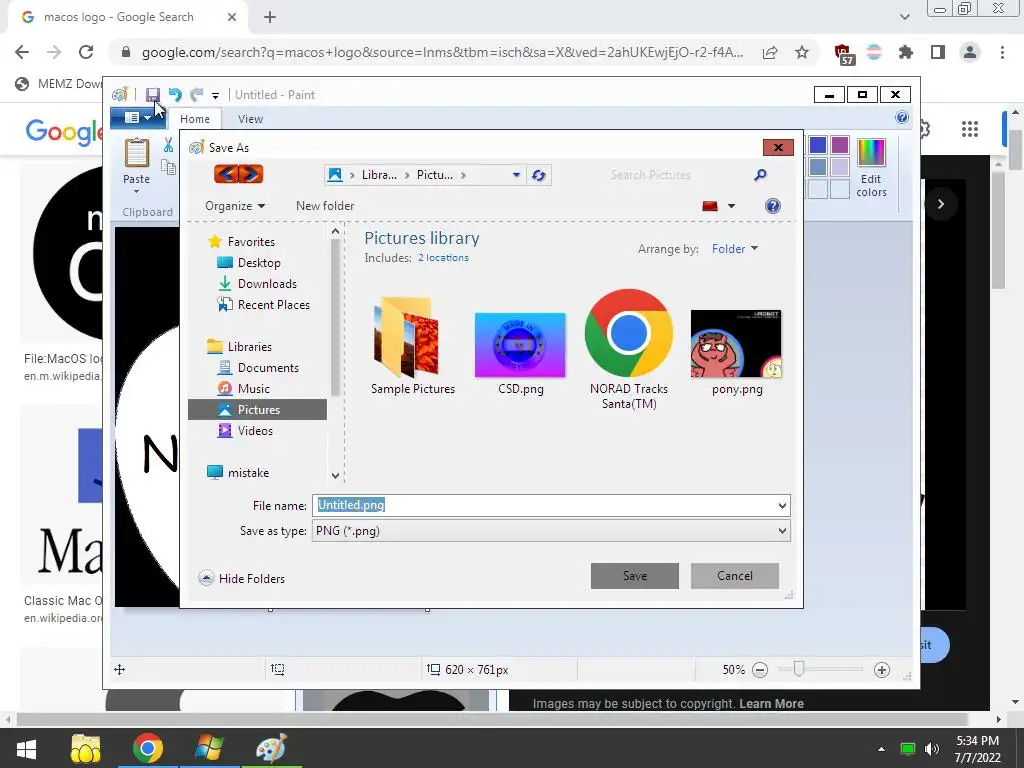Click the back and forward navigation buttons in Save As
Screen dimensions: 1024x768
[x=238, y=174]
